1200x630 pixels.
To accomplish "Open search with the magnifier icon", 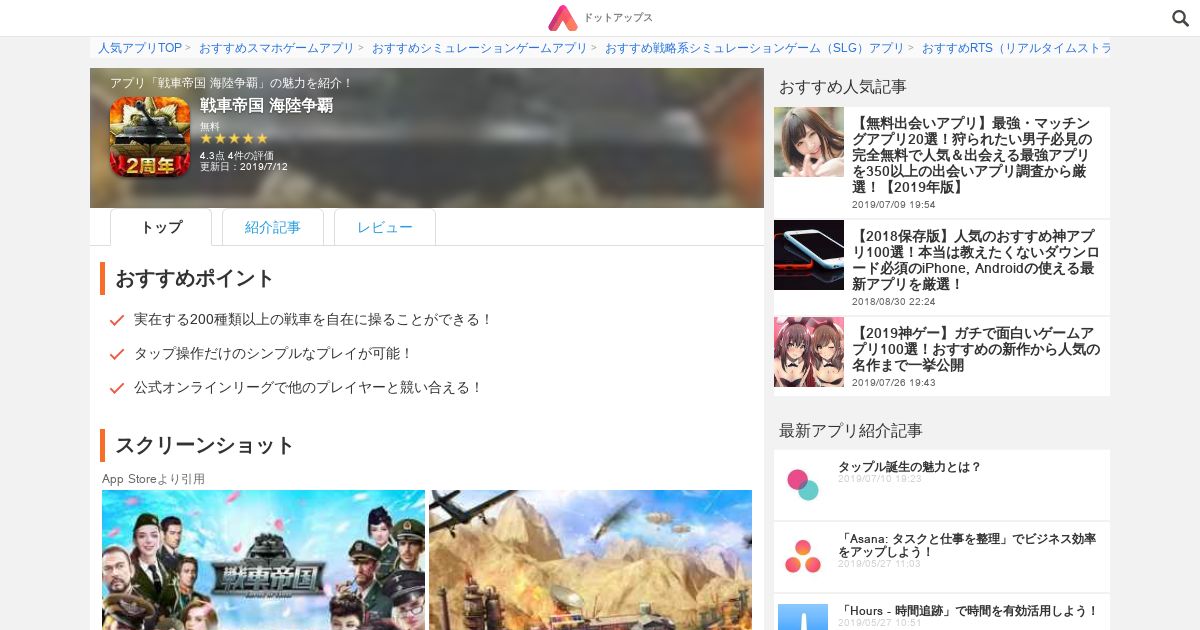I will (1180, 18).
